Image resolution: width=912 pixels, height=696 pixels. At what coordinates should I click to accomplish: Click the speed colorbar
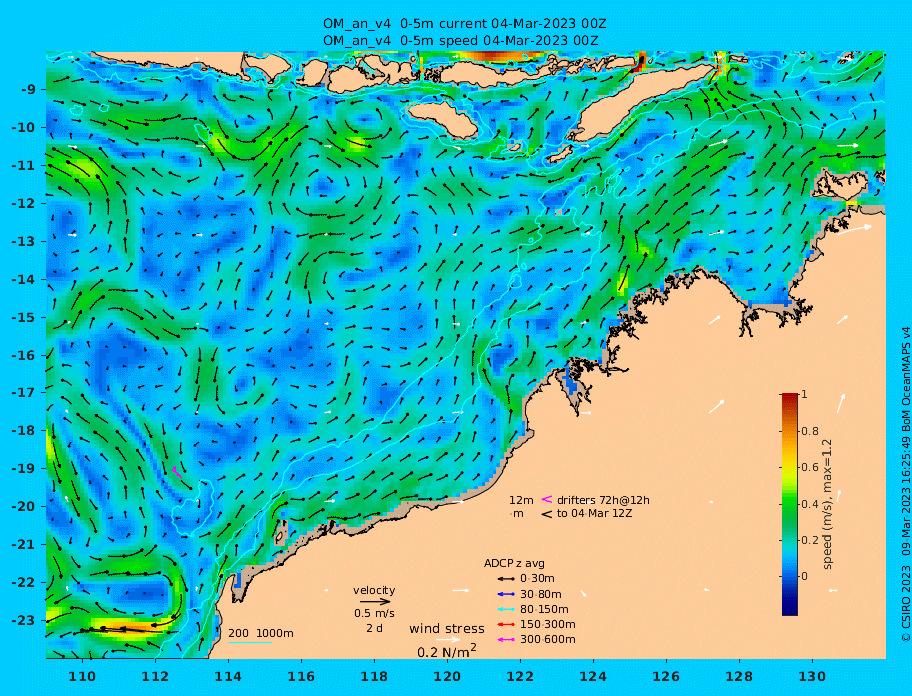click(790, 504)
